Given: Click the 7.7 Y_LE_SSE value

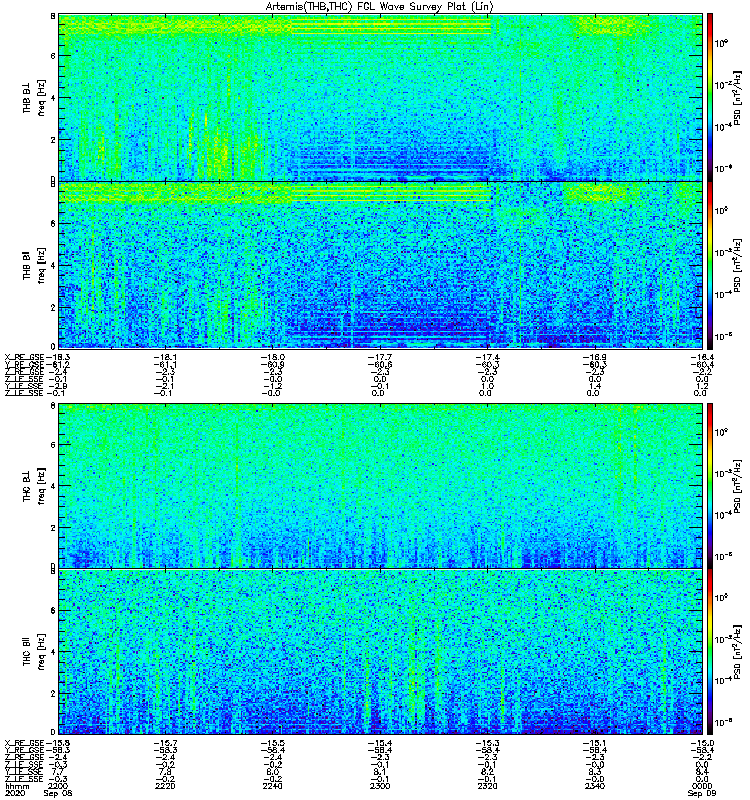Looking at the screenshot, I should coord(58,772).
